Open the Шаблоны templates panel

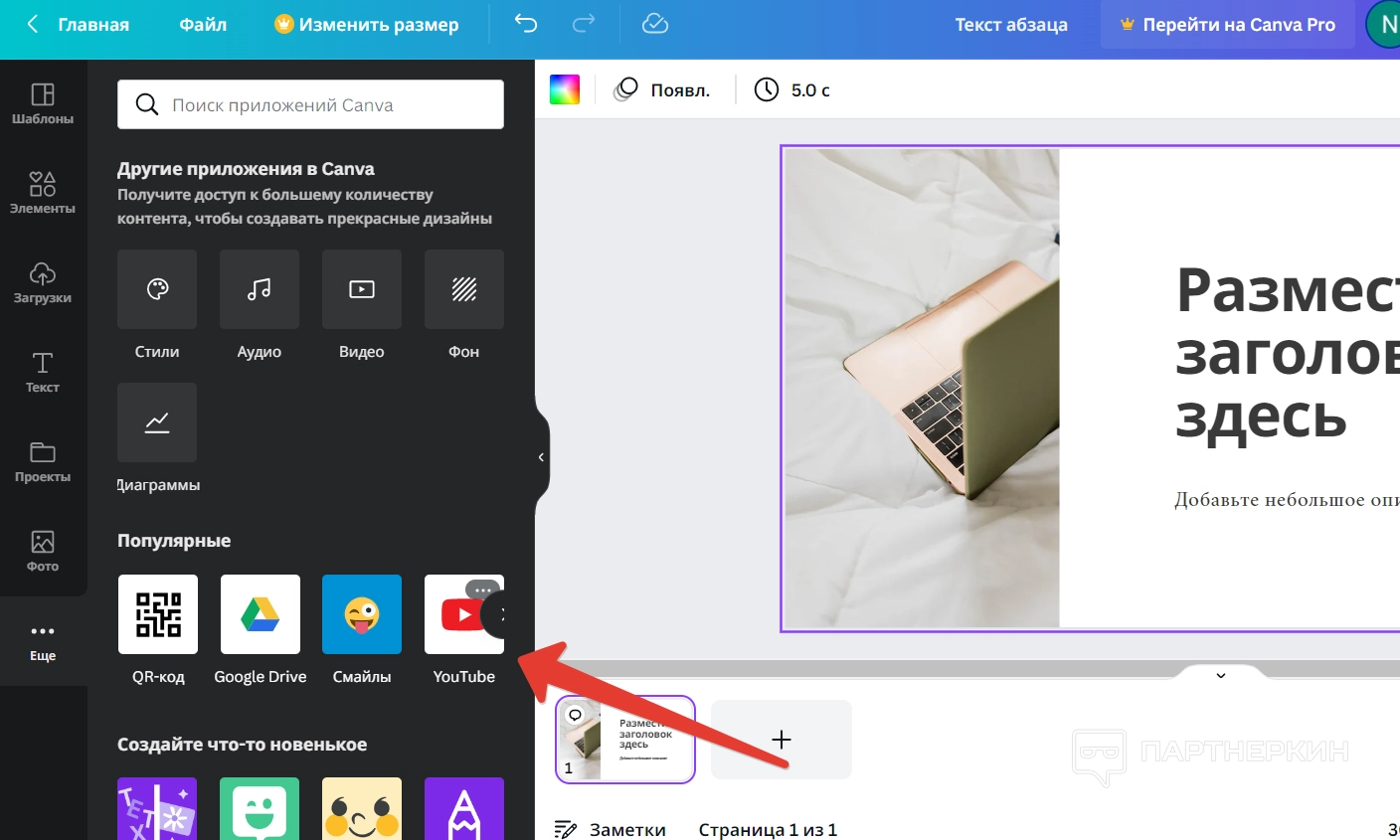pos(43,103)
